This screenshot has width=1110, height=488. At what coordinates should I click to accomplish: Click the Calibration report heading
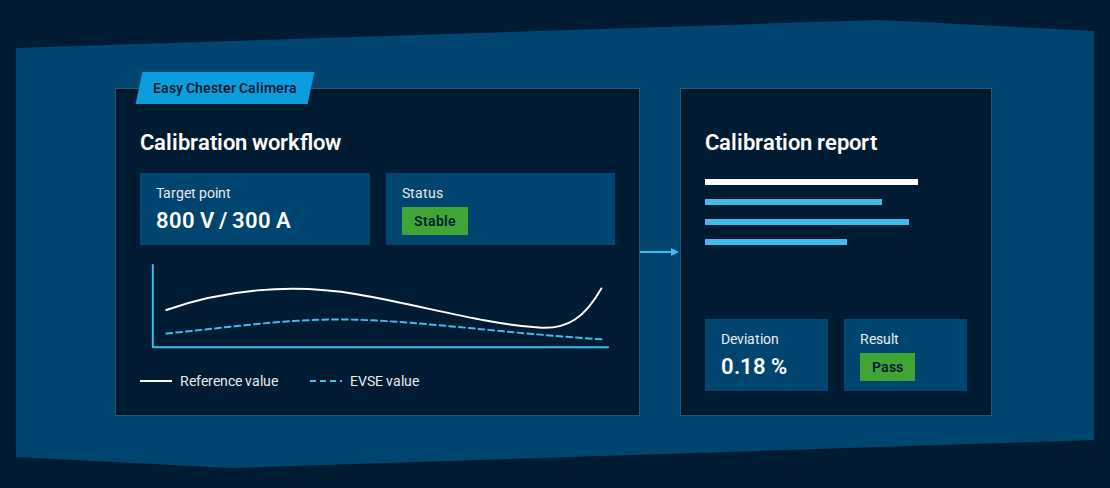point(791,142)
